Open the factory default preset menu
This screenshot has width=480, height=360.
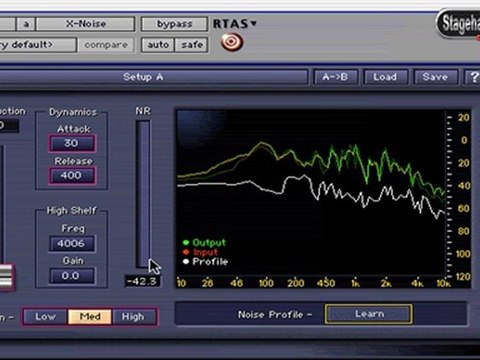[37, 45]
